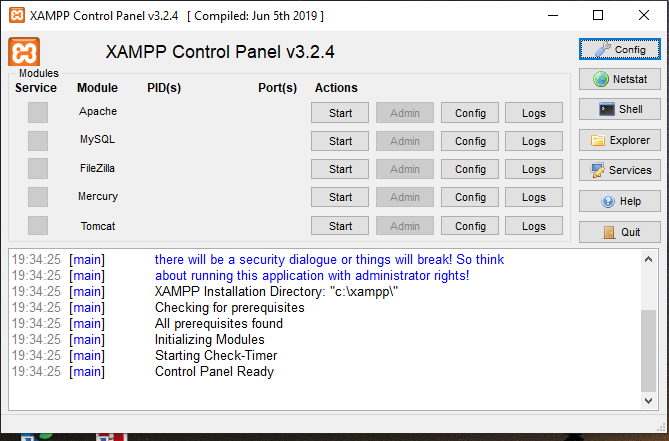
Task: Open the FileZilla Logs menu
Action: click(534, 169)
